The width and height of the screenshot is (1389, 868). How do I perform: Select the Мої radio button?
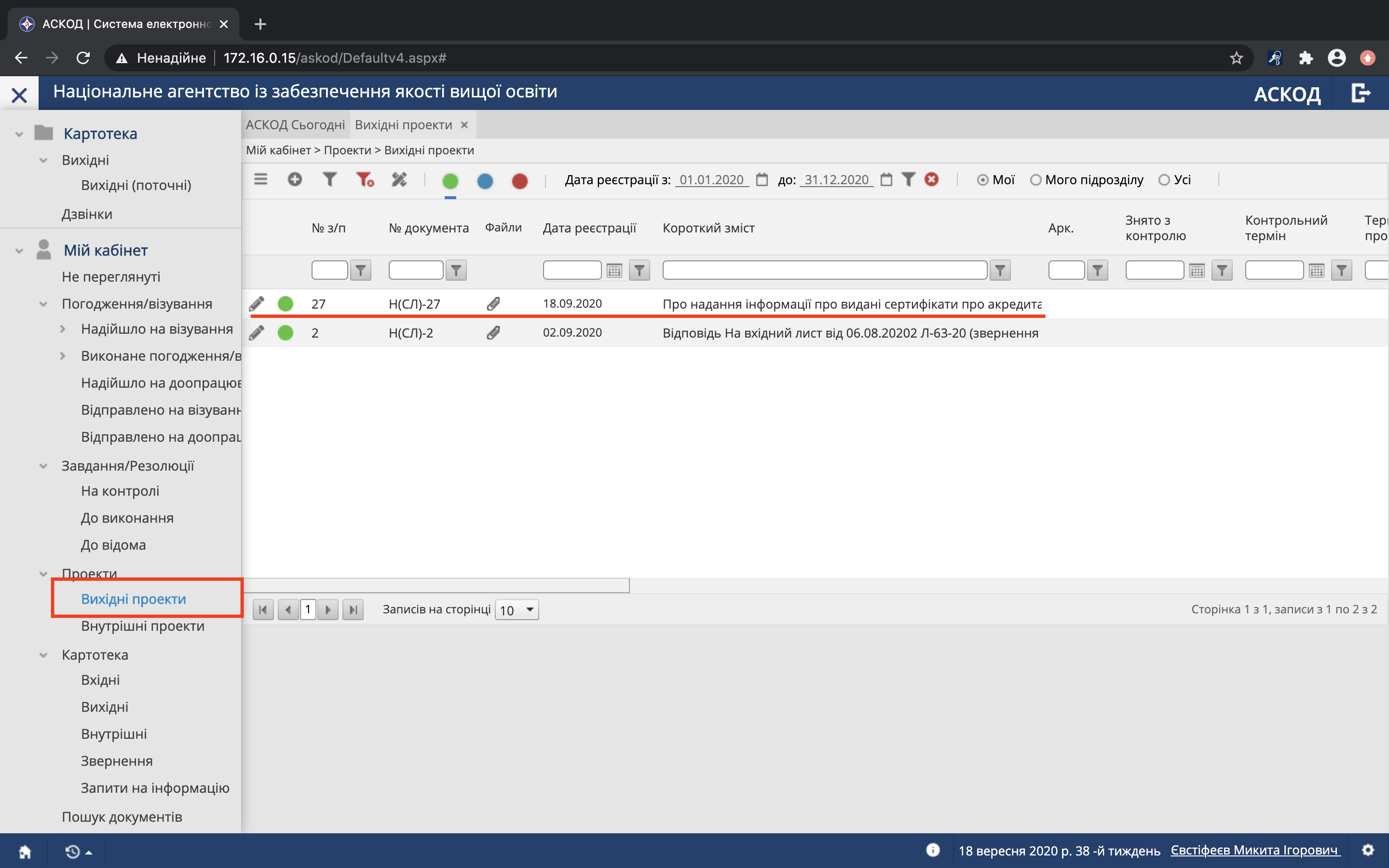pyautogui.click(x=982, y=180)
